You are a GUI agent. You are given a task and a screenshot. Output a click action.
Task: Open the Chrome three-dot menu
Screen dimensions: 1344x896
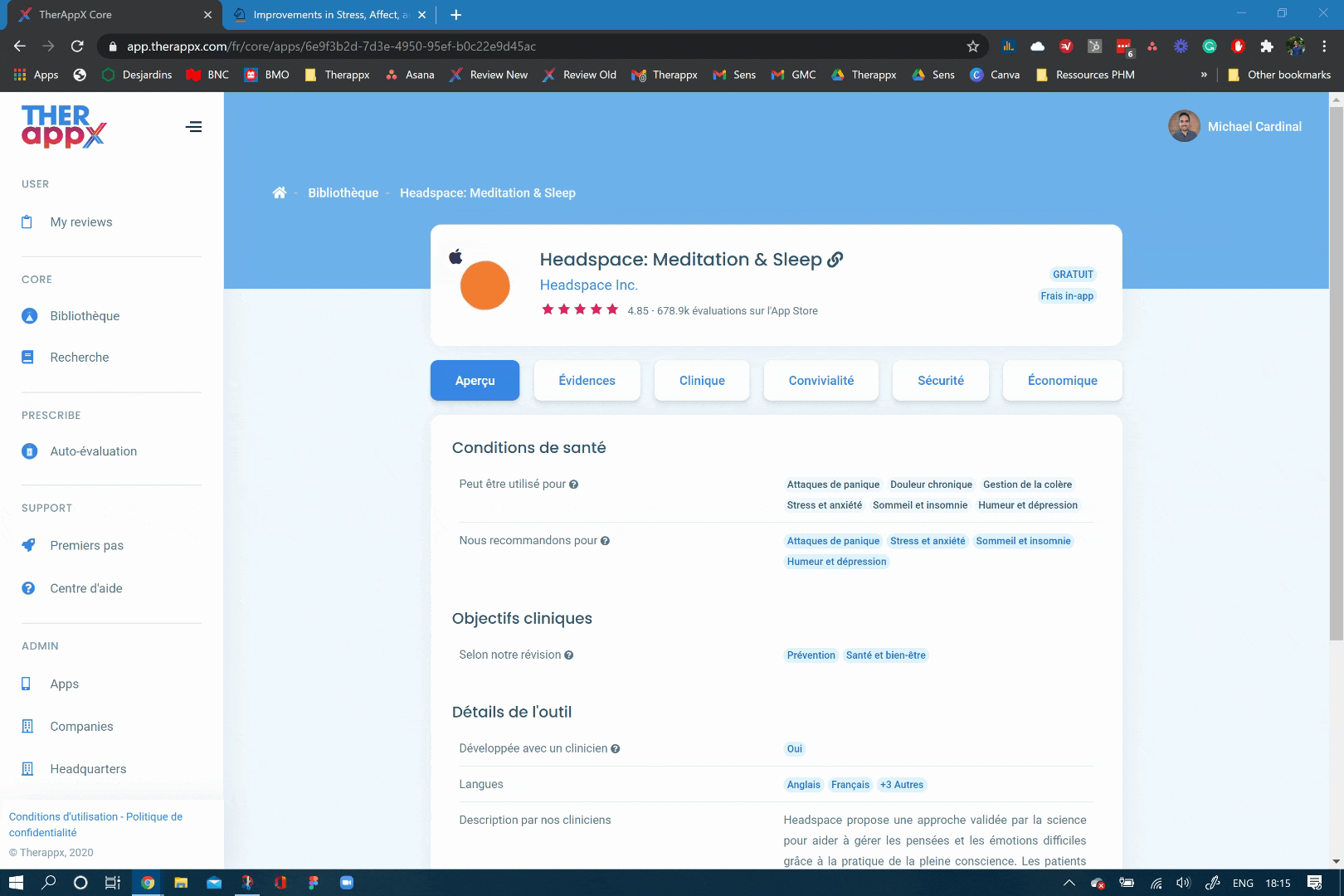(1324, 46)
